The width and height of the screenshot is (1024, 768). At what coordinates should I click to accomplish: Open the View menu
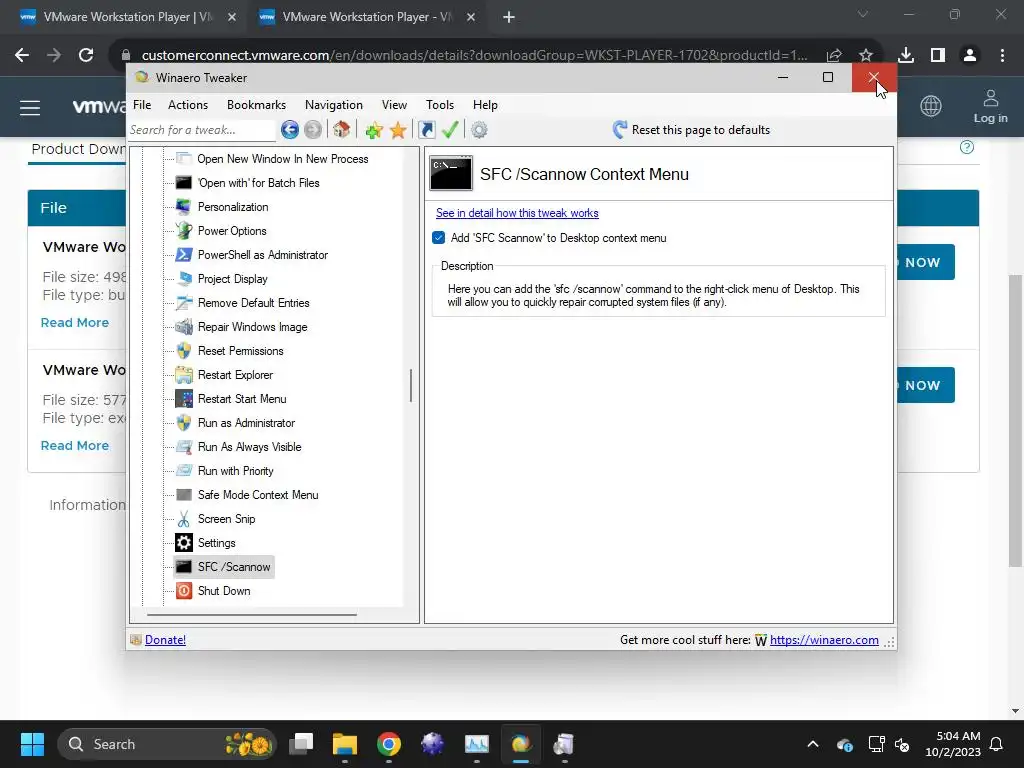pos(394,104)
